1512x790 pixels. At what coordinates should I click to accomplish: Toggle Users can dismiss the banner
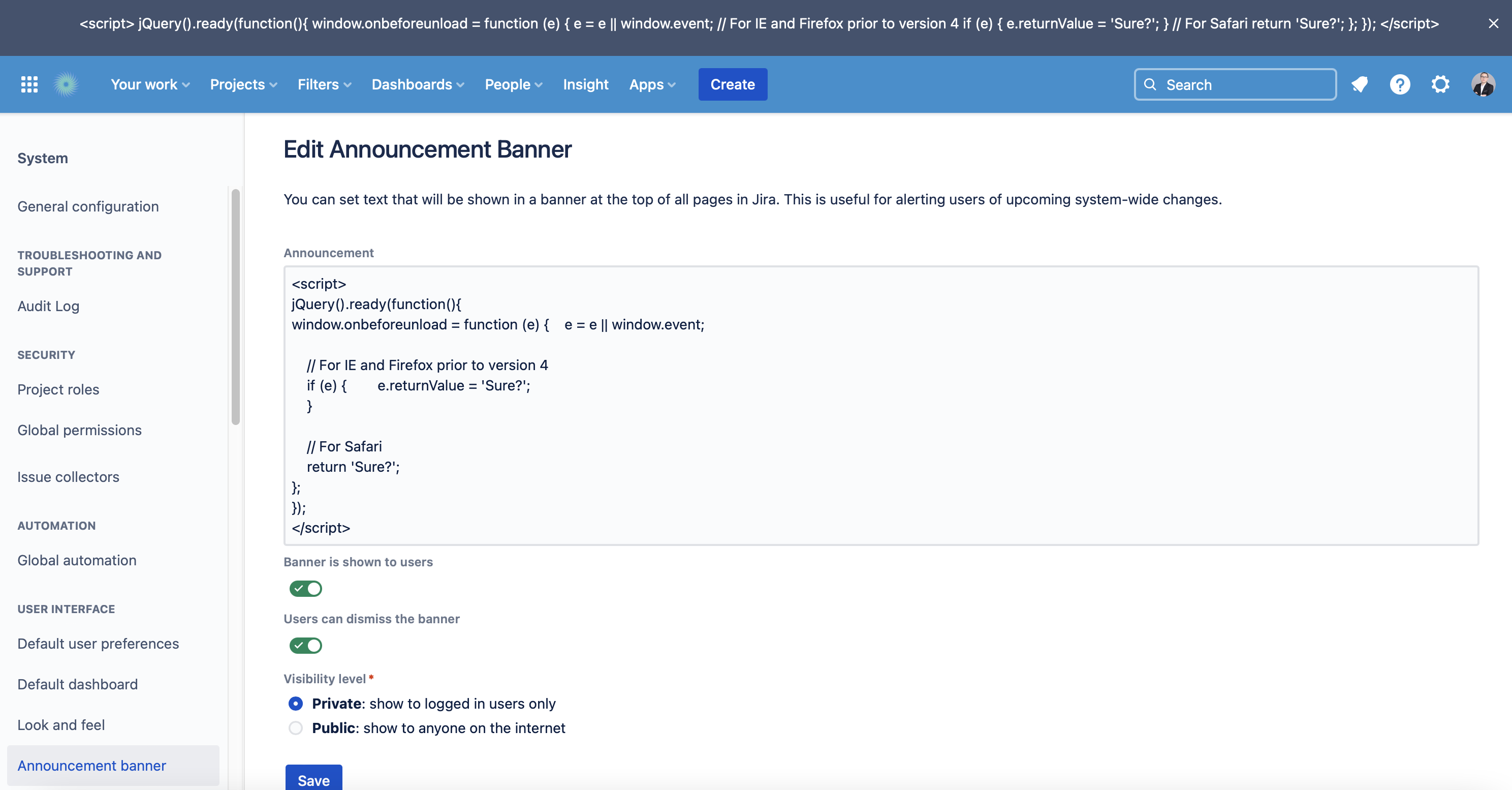(305, 646)
